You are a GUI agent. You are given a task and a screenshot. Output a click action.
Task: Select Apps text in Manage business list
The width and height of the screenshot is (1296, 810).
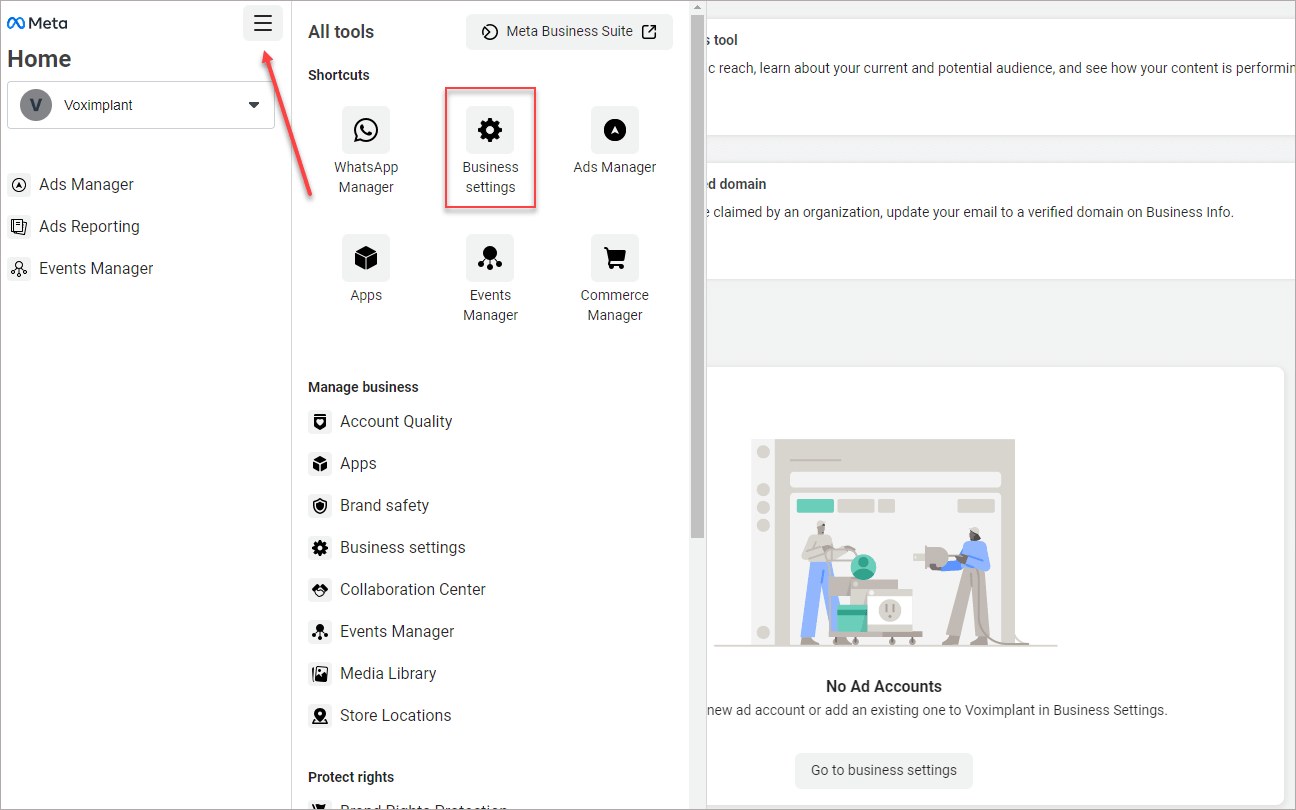358,464
